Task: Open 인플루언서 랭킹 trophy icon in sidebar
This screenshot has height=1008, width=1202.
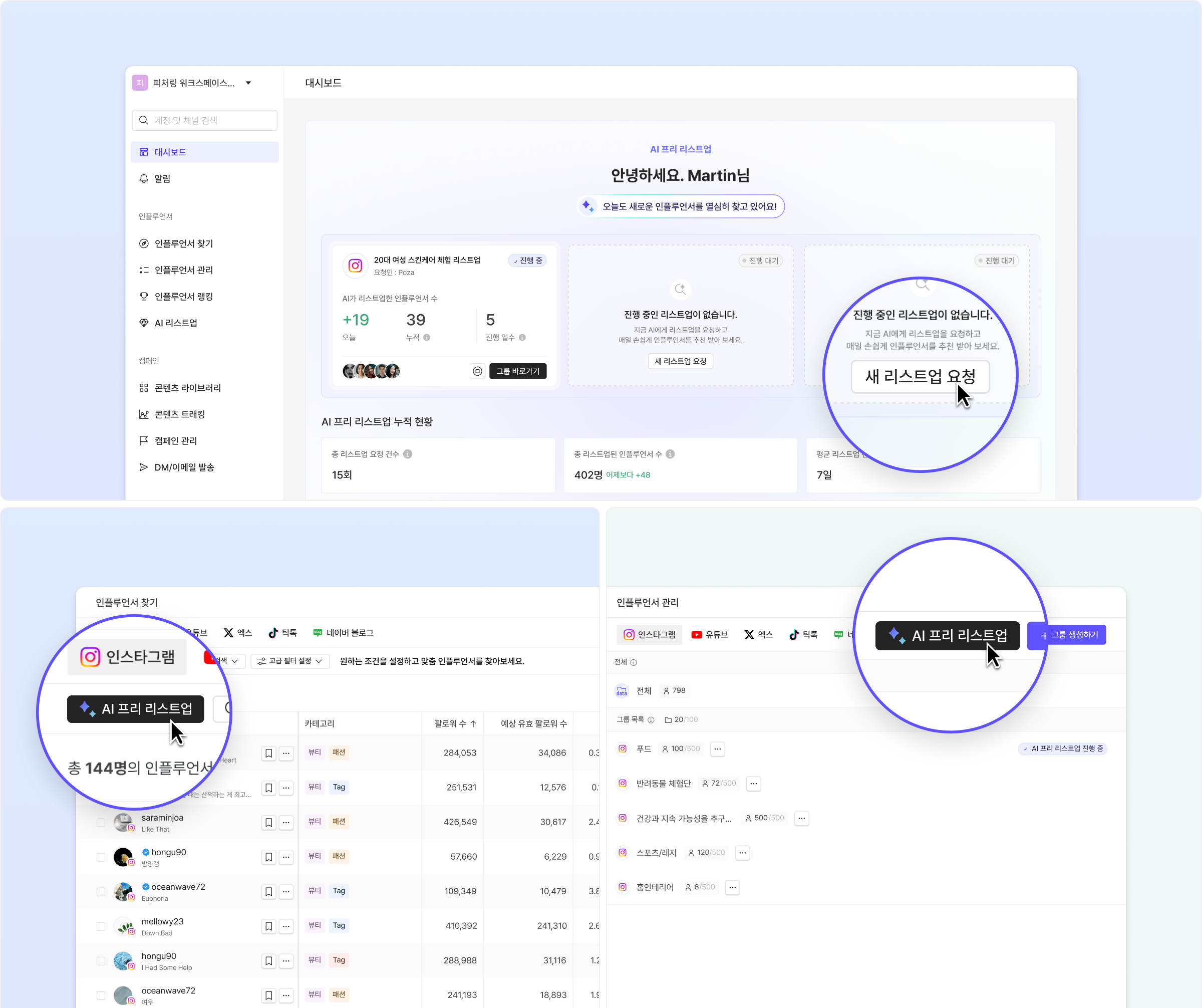Action: pyautogui.click(x=144, y=297)
